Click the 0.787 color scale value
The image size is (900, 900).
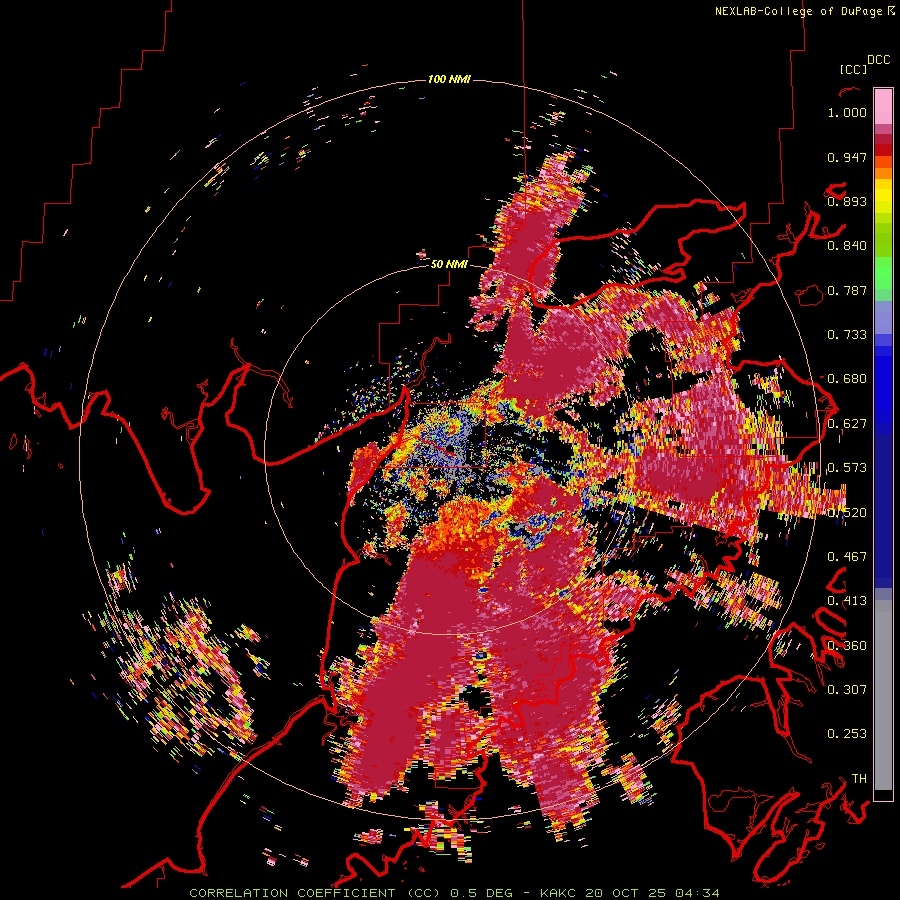click(x=847, y=290)
